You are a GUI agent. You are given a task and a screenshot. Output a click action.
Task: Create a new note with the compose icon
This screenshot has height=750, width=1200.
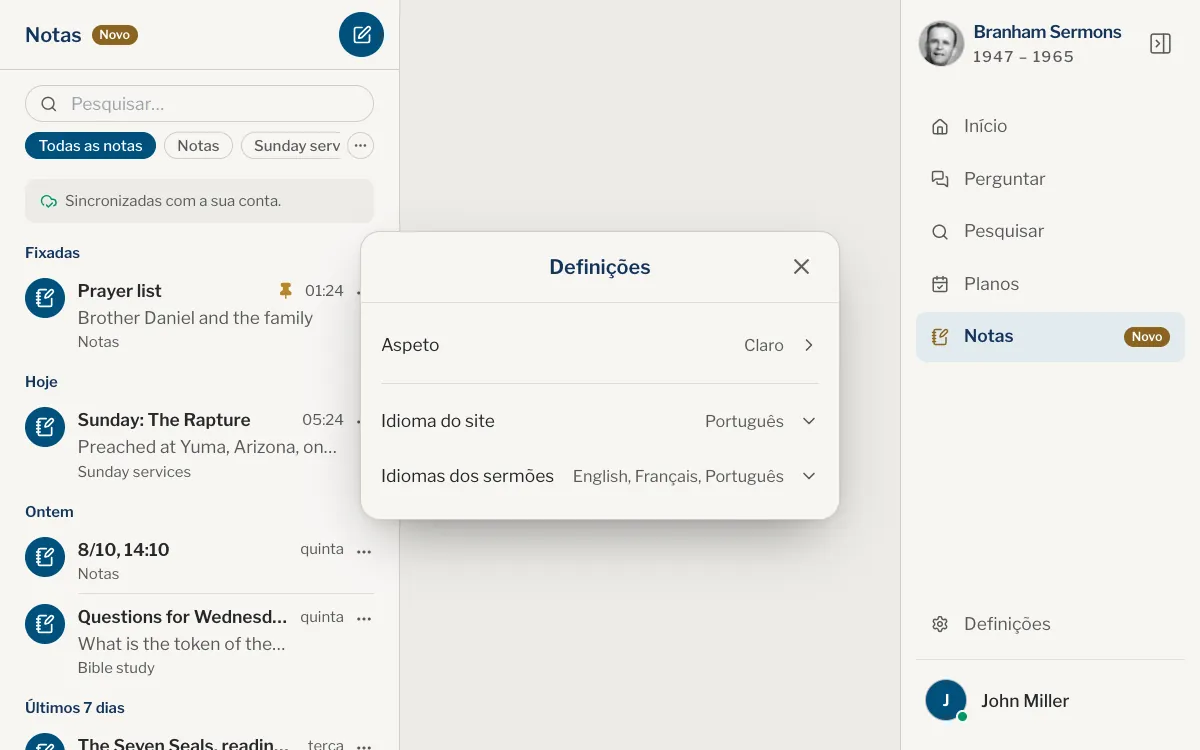361,35
